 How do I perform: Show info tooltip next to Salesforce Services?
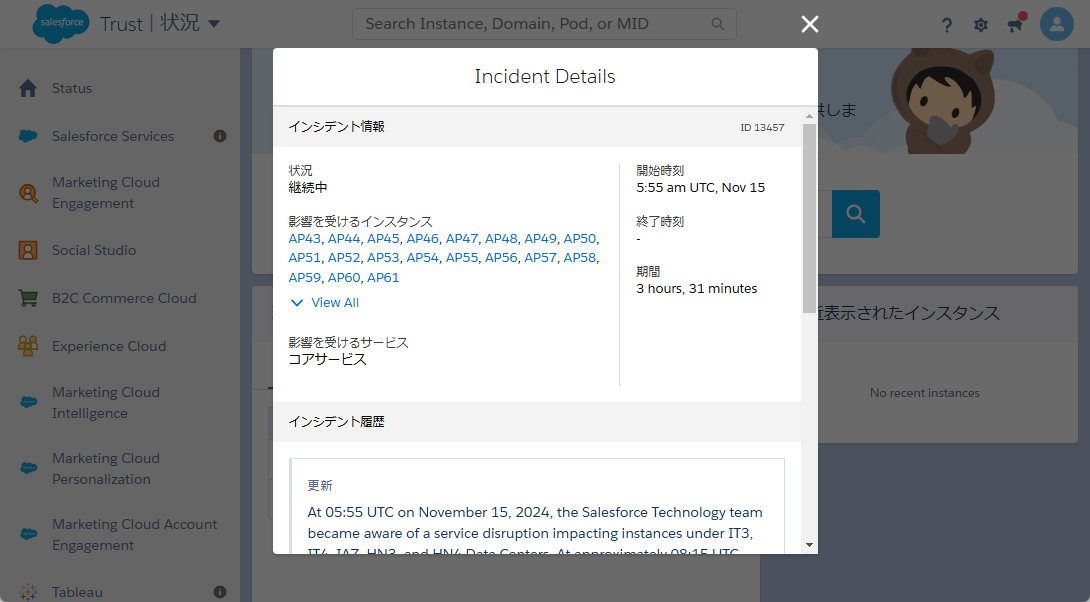click(219, 136)
